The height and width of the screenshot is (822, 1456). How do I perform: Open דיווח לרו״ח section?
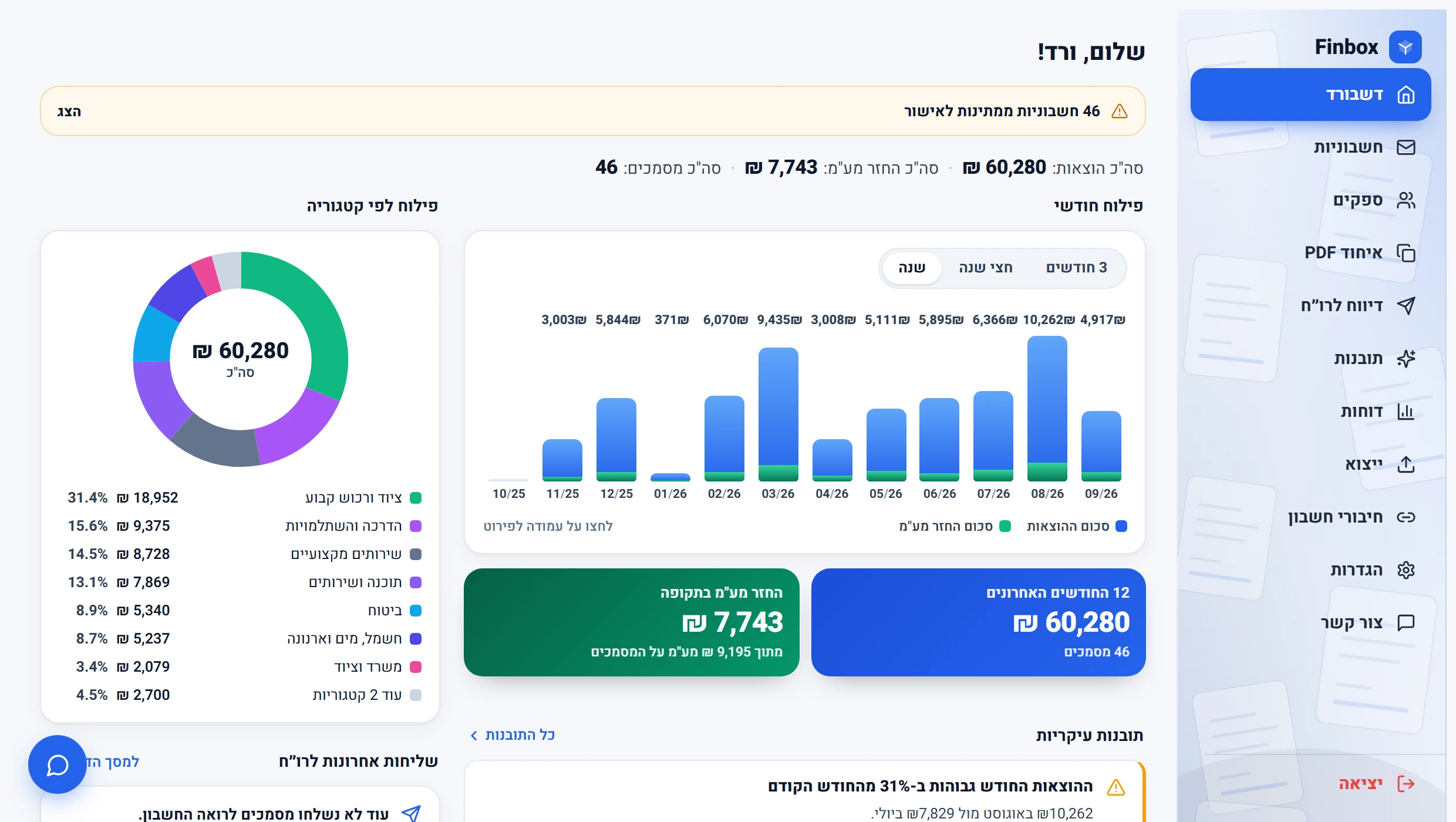pyautogui.click(x=1310, y=306)
